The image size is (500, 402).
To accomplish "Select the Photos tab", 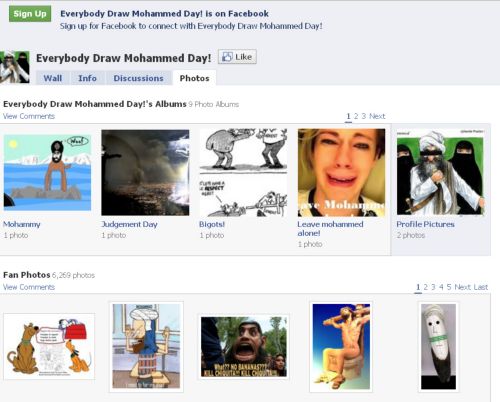I will [194, 78].
